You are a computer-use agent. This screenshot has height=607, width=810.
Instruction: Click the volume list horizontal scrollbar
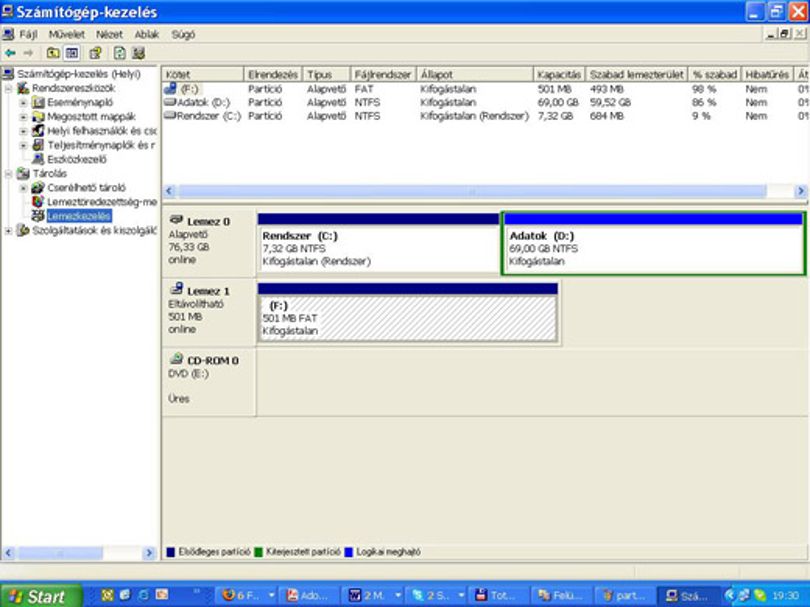pyautogui.click(x=485, y=191)
